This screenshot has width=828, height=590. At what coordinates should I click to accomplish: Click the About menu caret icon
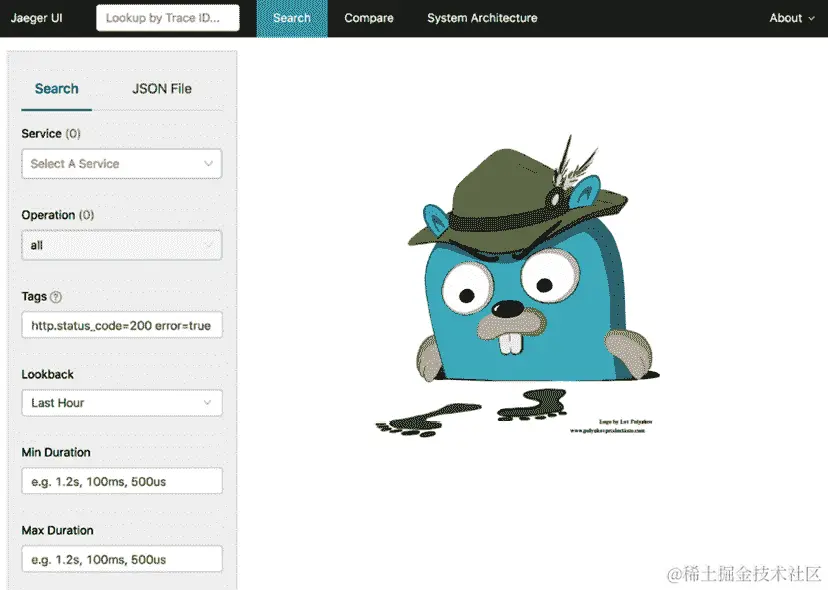tap(810, 17)
